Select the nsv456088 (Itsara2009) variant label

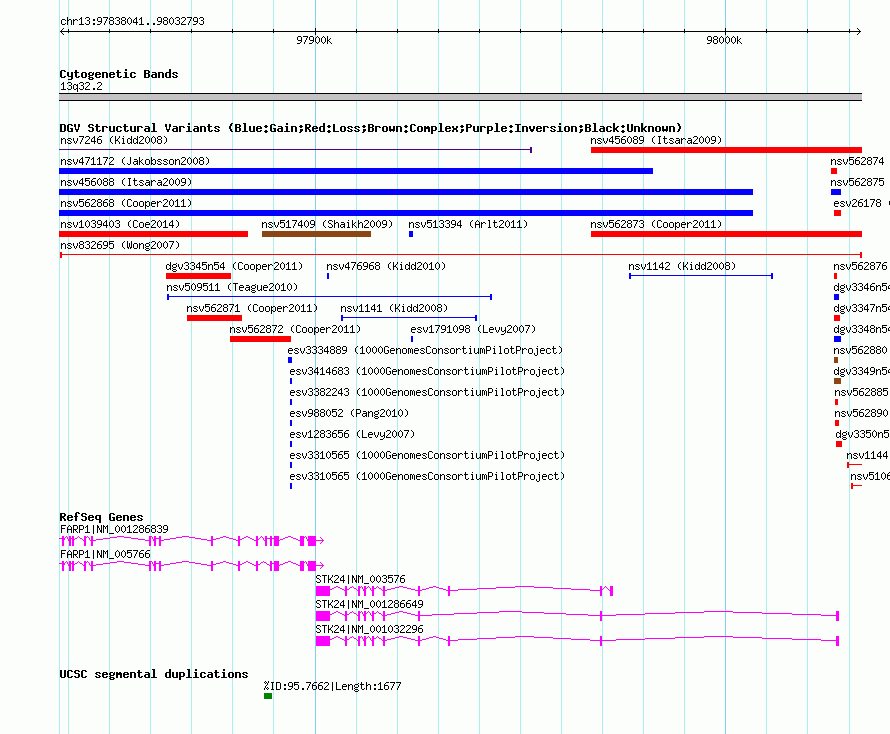point(126,182)
